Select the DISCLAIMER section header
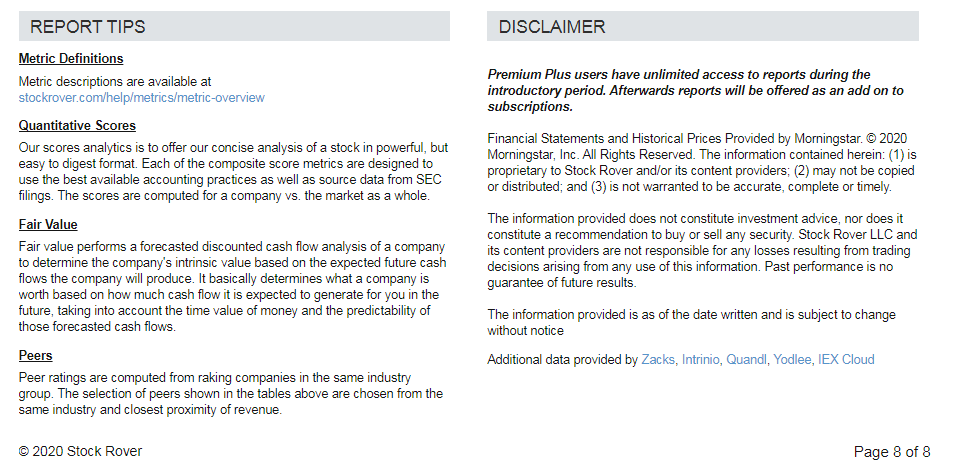Image resolution: width=954 pixels, height=461 pixels. [x=703, y=26]
